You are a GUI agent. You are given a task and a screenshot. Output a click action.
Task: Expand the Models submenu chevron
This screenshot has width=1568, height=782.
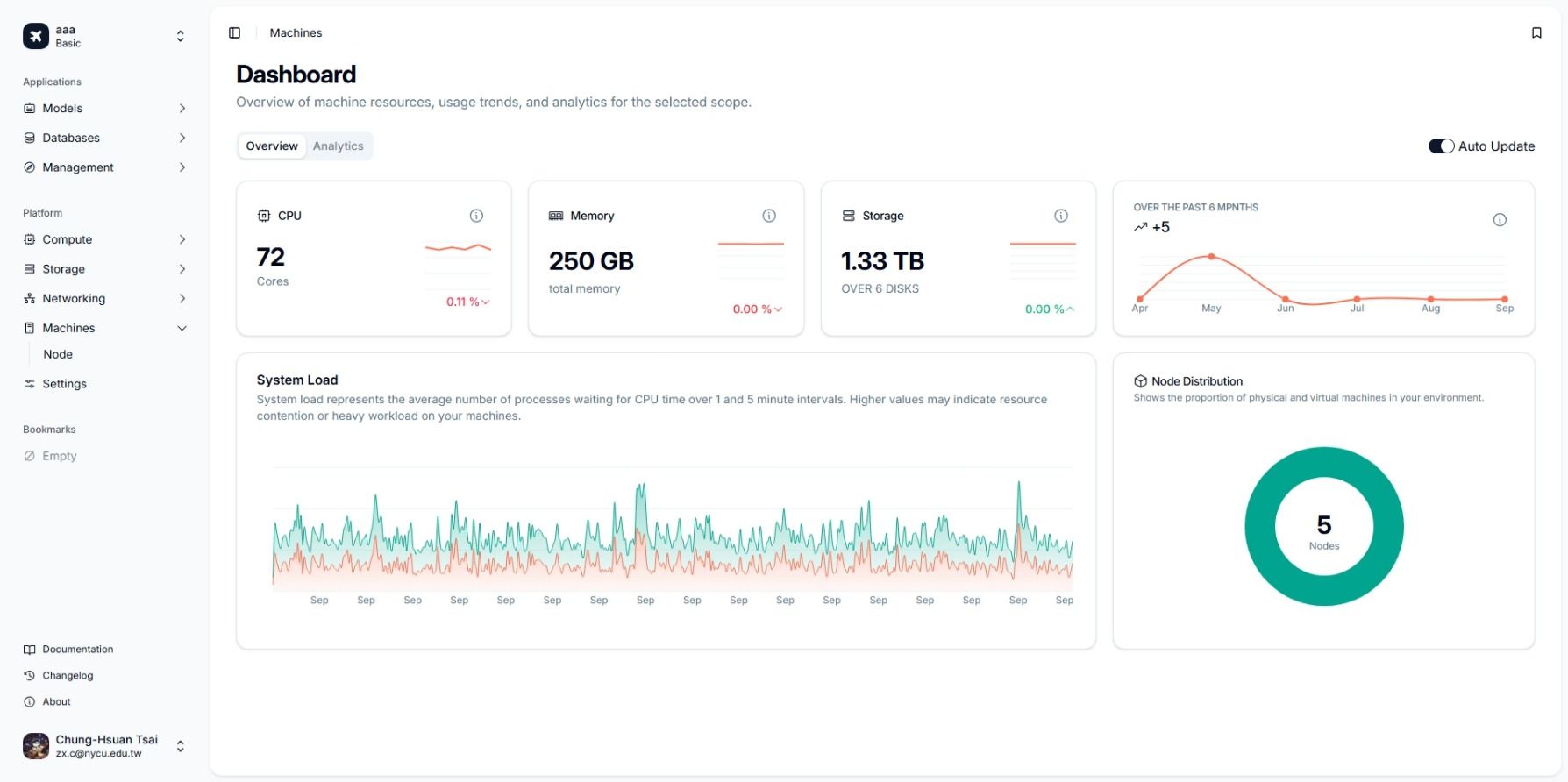click(182, 108)
